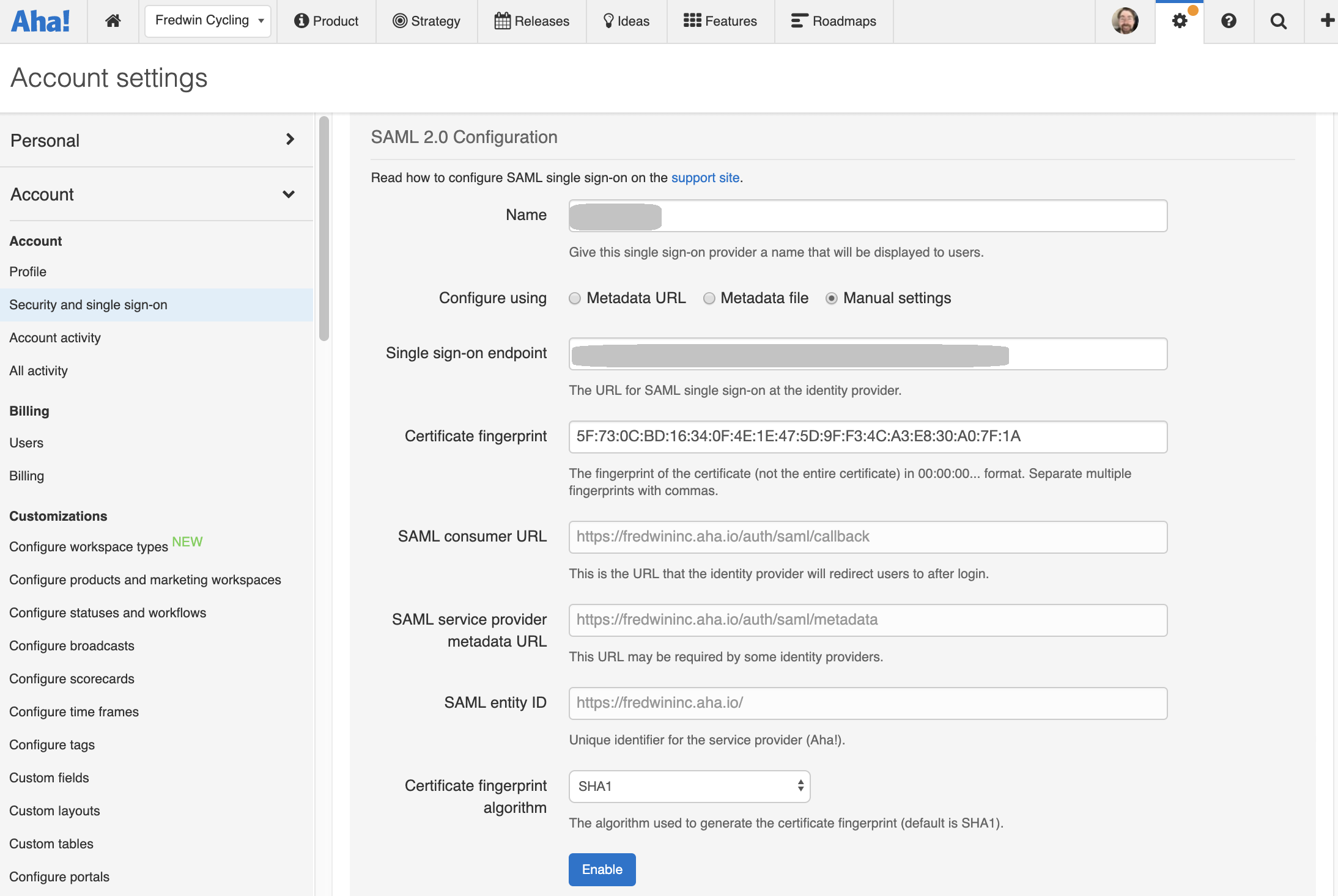Click inside the Certificate fingerprint field
This screenshot has height=896, width=1338.
click(x=867, y=436)
